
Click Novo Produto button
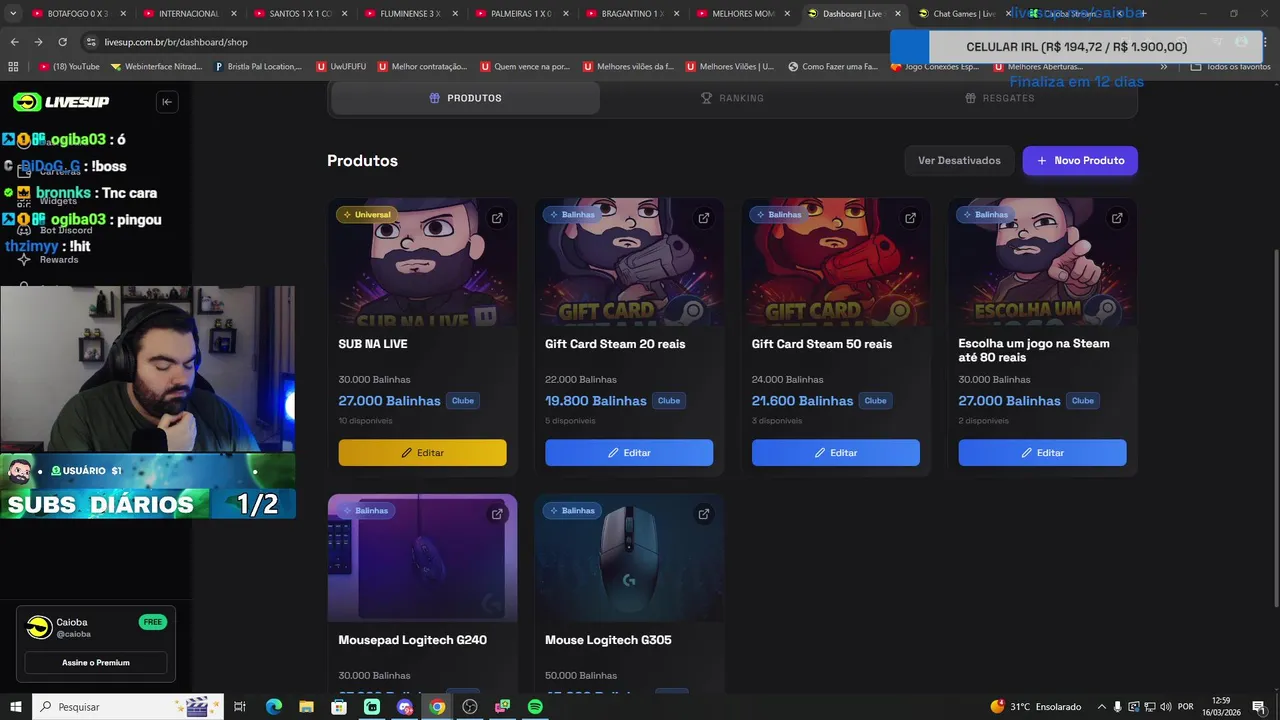click(x=1080, y=160)
